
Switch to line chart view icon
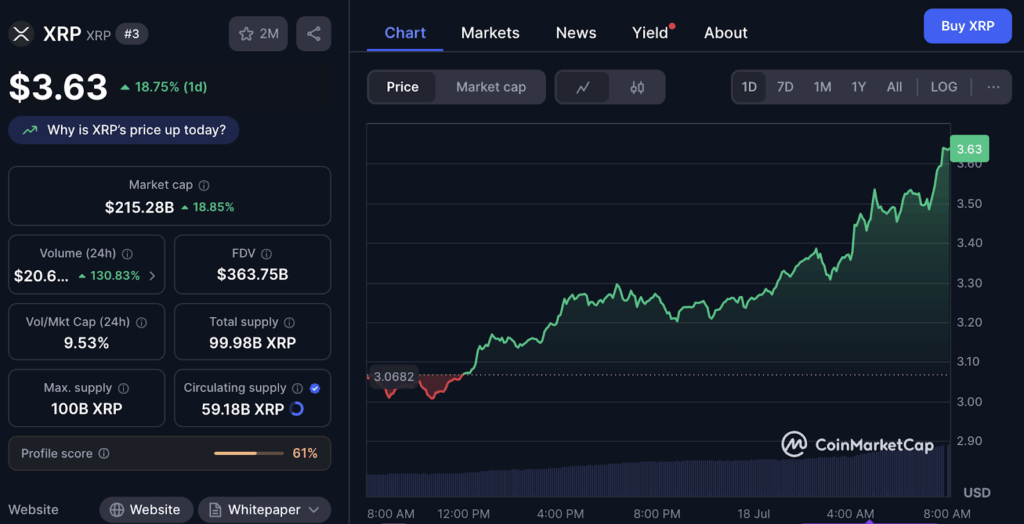[x=583, y=87]
